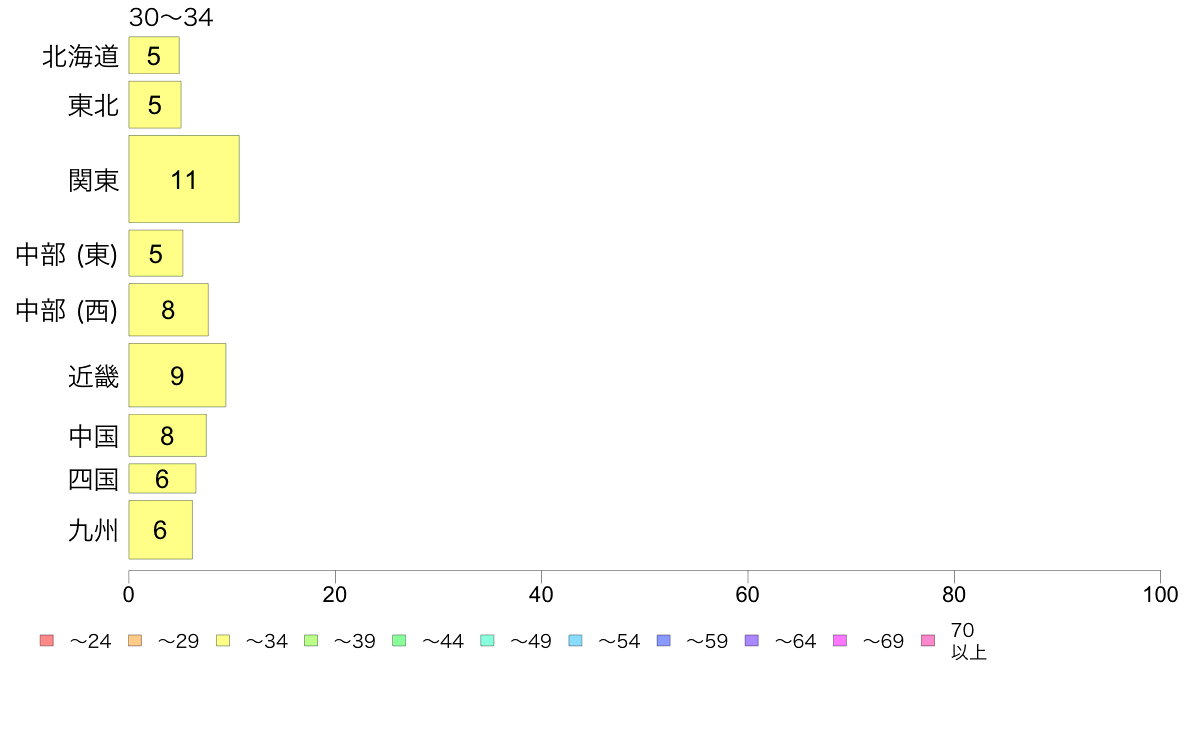
Task: Click the yellow ~34 legend swatch
Action: pos(223,640)
